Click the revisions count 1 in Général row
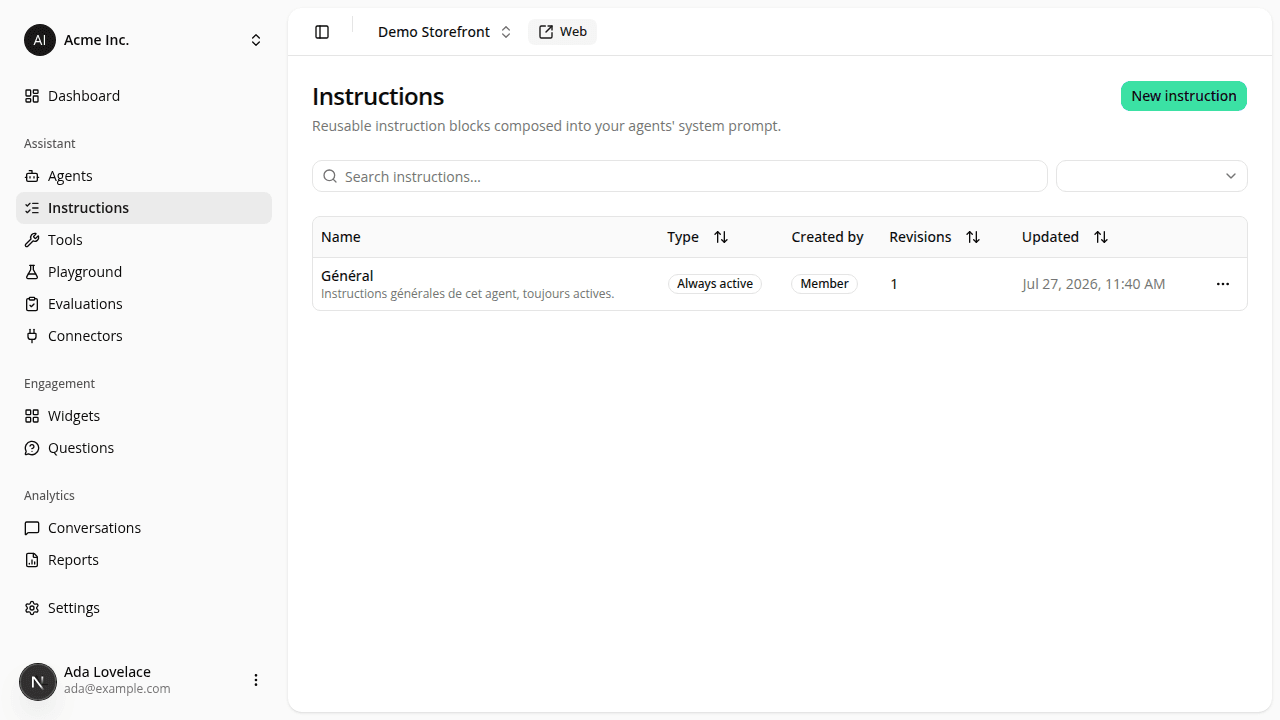Screen dimensions: 1280x720 [894, 284]
